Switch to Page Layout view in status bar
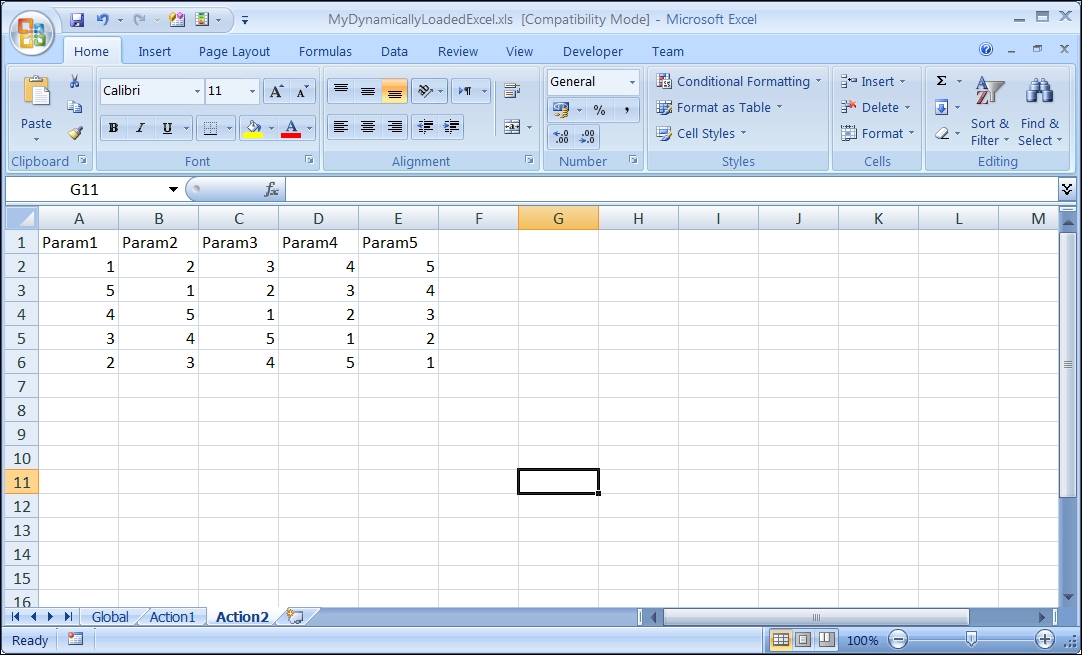 (x=802, y=640)
